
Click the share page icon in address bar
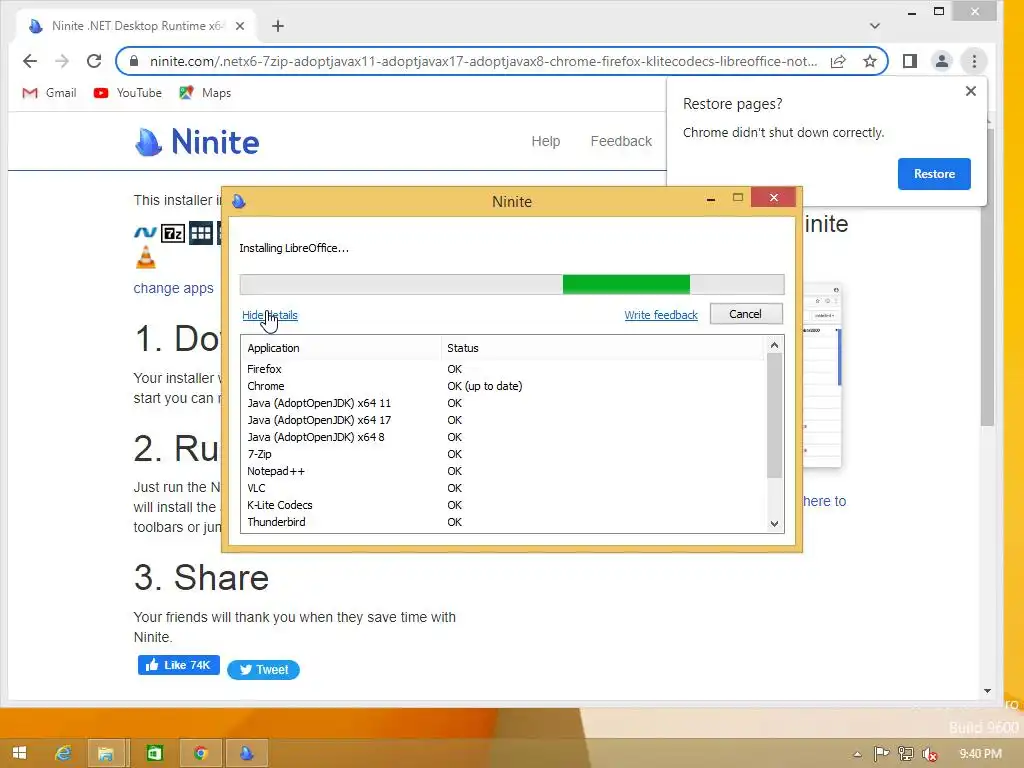tap(839, 61)
